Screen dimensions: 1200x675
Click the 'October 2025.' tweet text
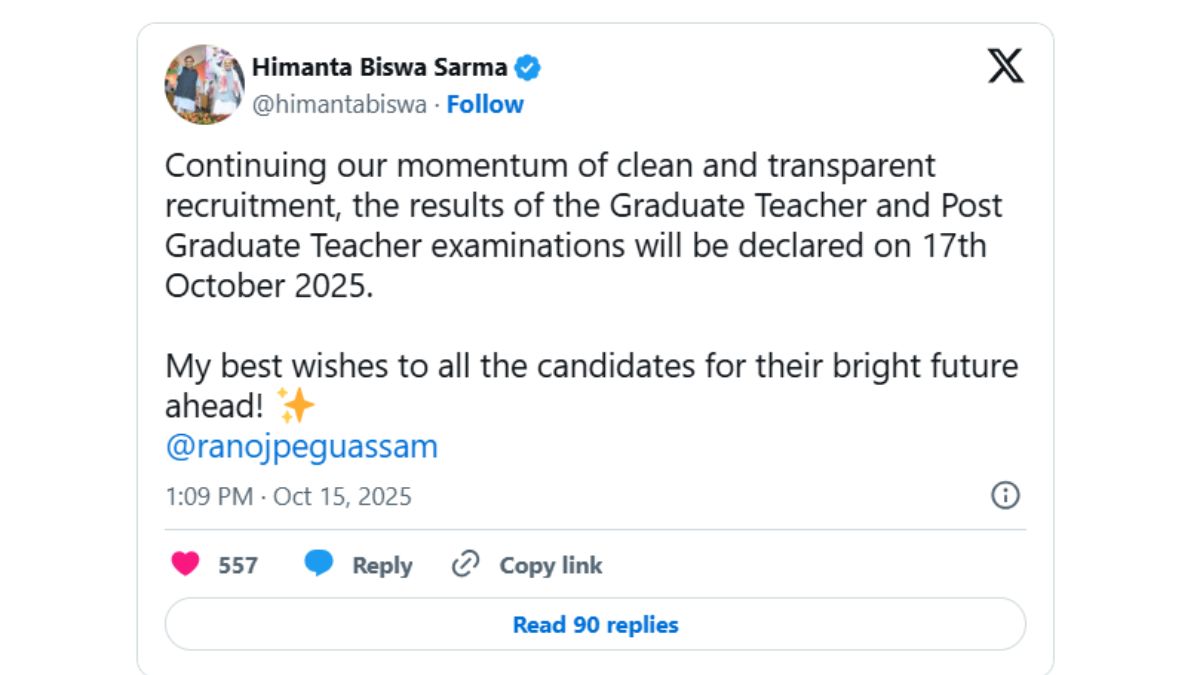[x=268, y=286]
